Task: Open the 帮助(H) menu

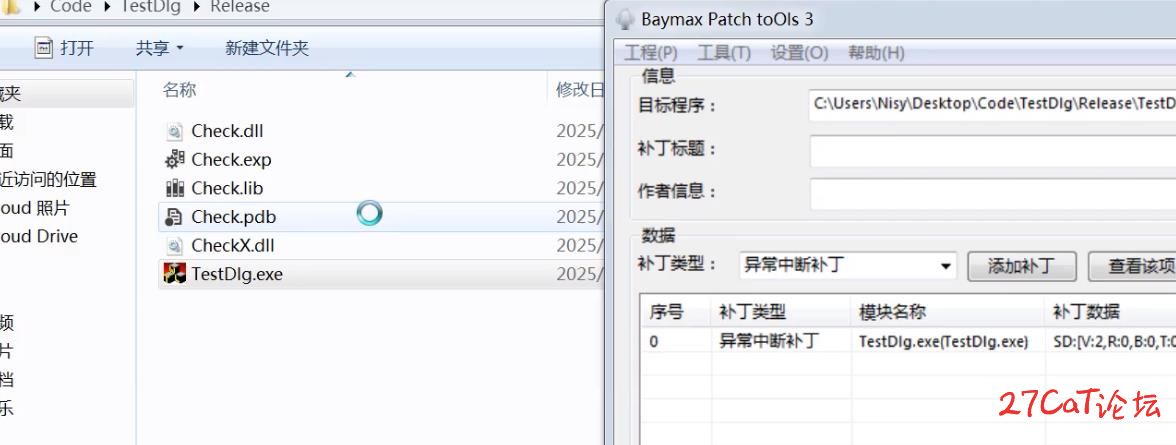Action: click(876, 53)
